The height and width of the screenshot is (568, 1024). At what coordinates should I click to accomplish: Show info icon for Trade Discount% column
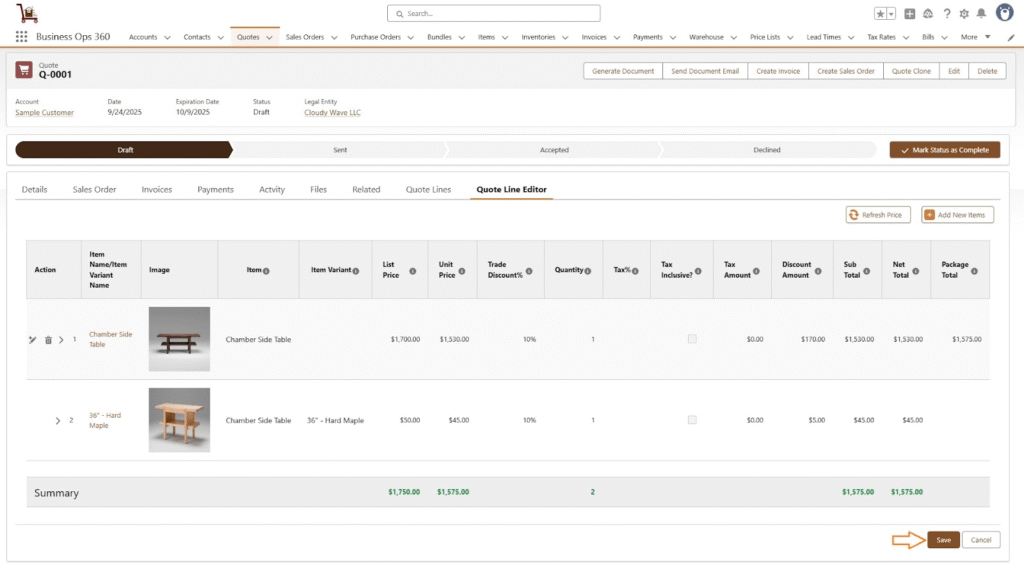[x=531, y=270]
